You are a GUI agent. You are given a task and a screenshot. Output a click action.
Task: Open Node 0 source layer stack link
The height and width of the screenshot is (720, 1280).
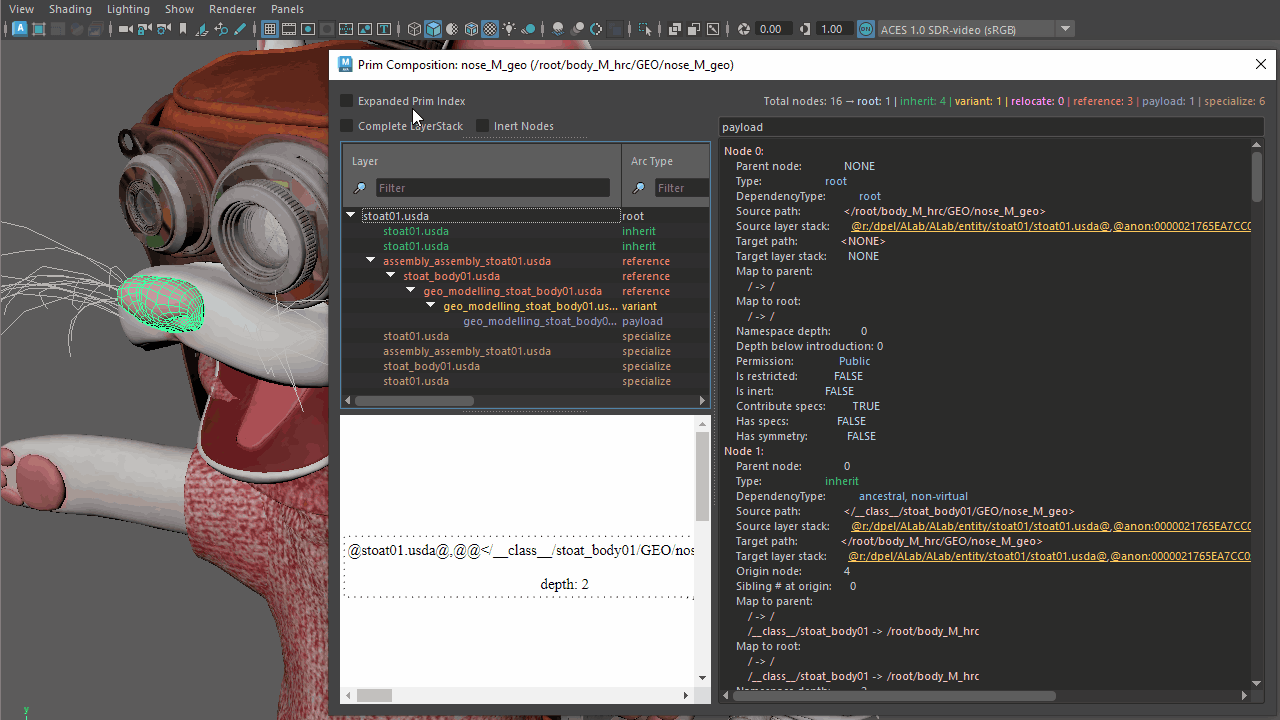pos(1051,226)
